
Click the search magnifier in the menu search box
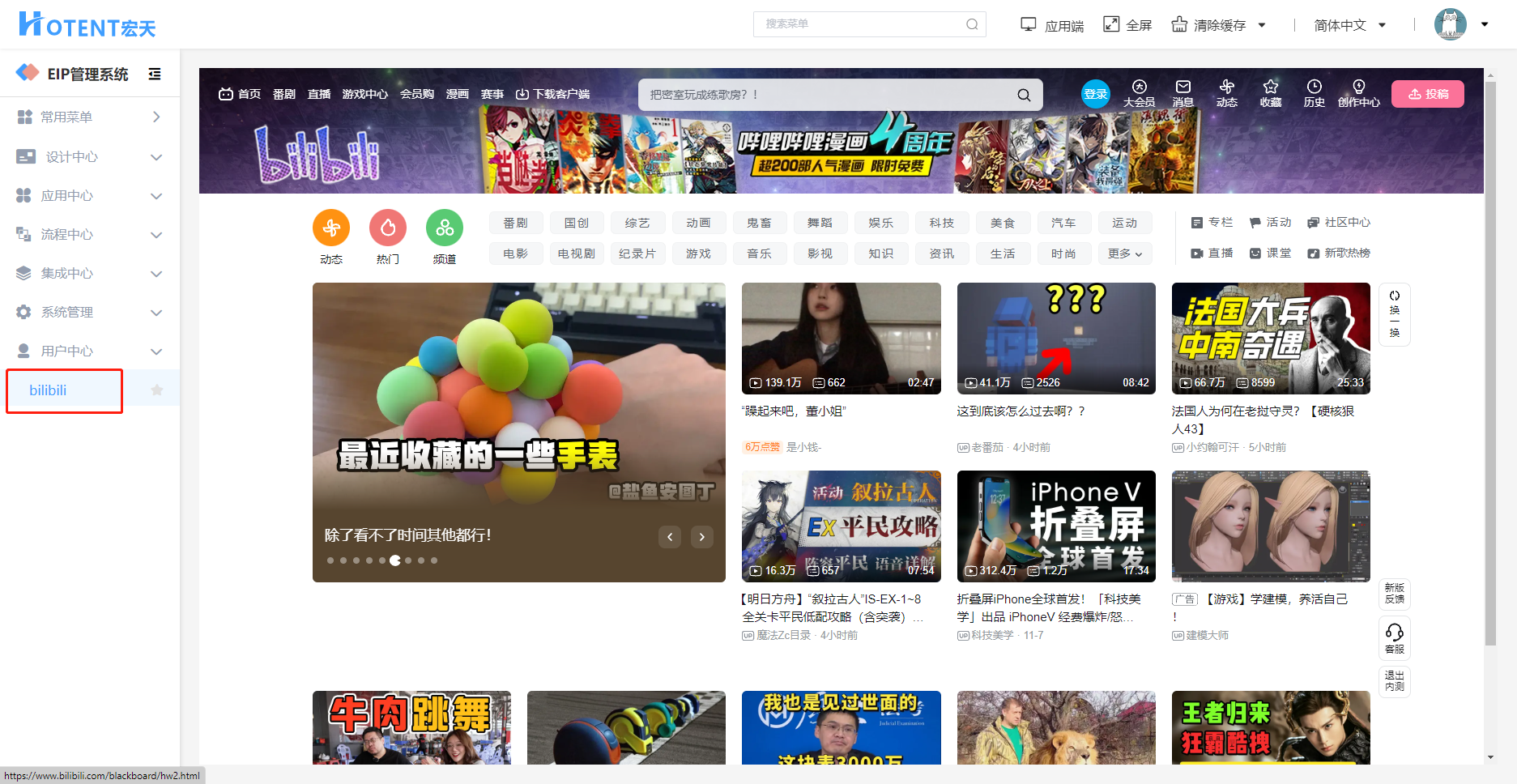(x=972, y=24)
